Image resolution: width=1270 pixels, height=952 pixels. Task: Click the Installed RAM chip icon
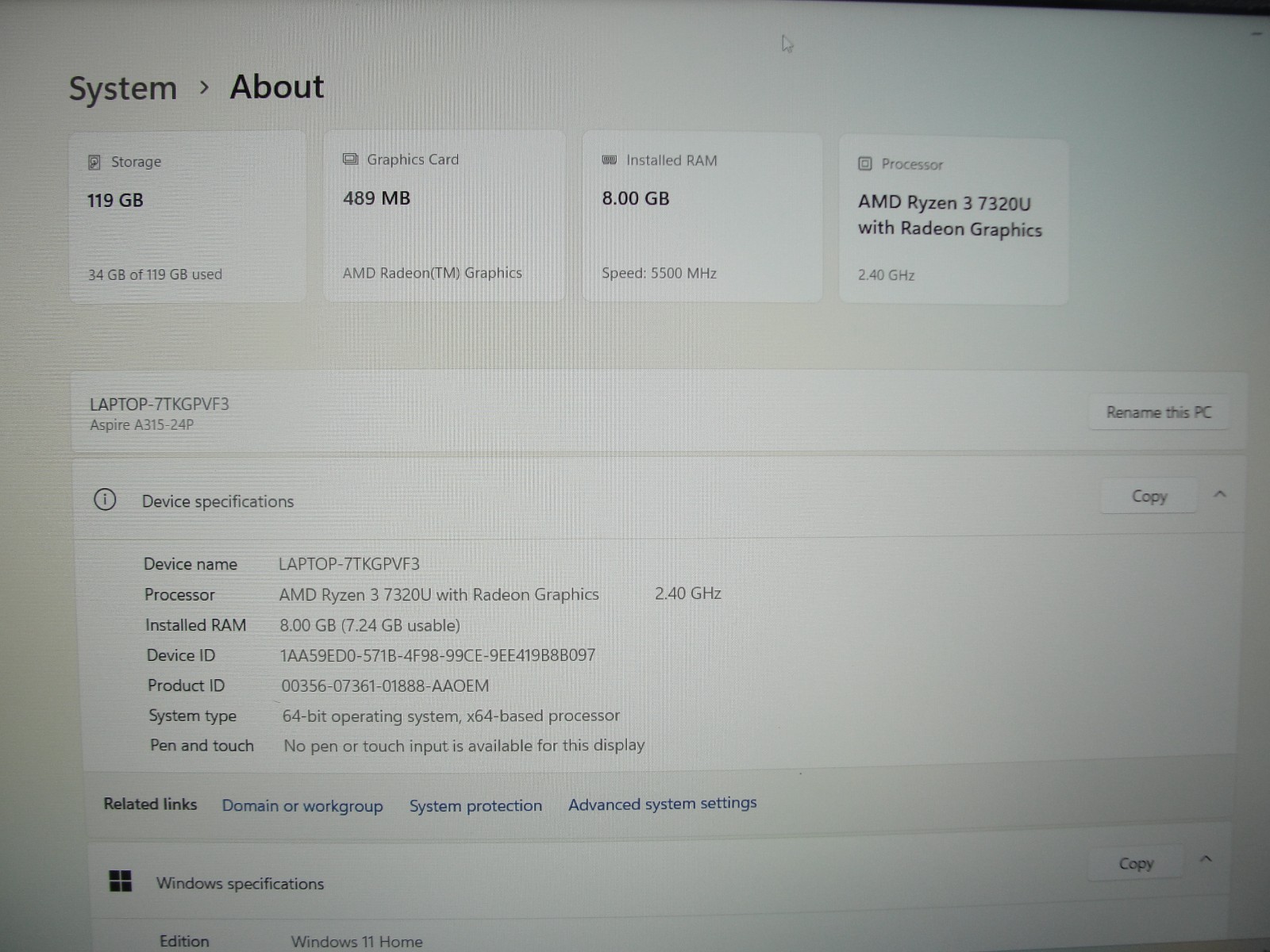[x=609, y=160]
